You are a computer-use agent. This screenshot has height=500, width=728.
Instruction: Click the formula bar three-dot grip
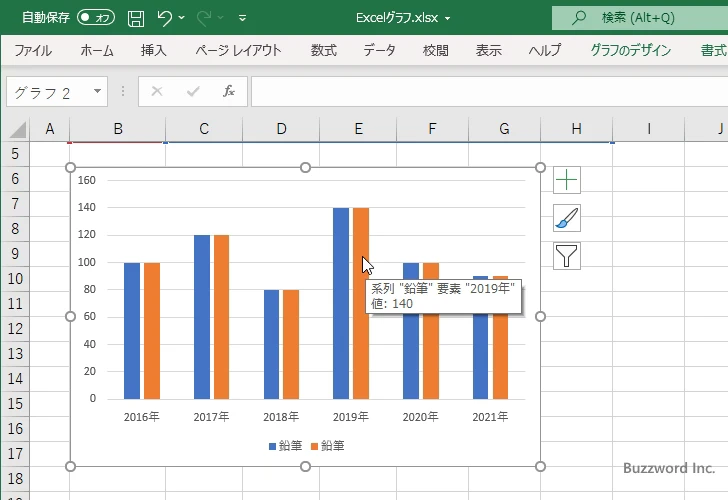click(123, 91)
